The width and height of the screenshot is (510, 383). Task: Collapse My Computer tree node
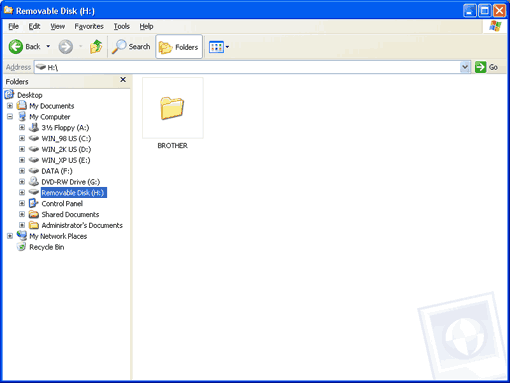pyautogui.click(x=10, y=117)
